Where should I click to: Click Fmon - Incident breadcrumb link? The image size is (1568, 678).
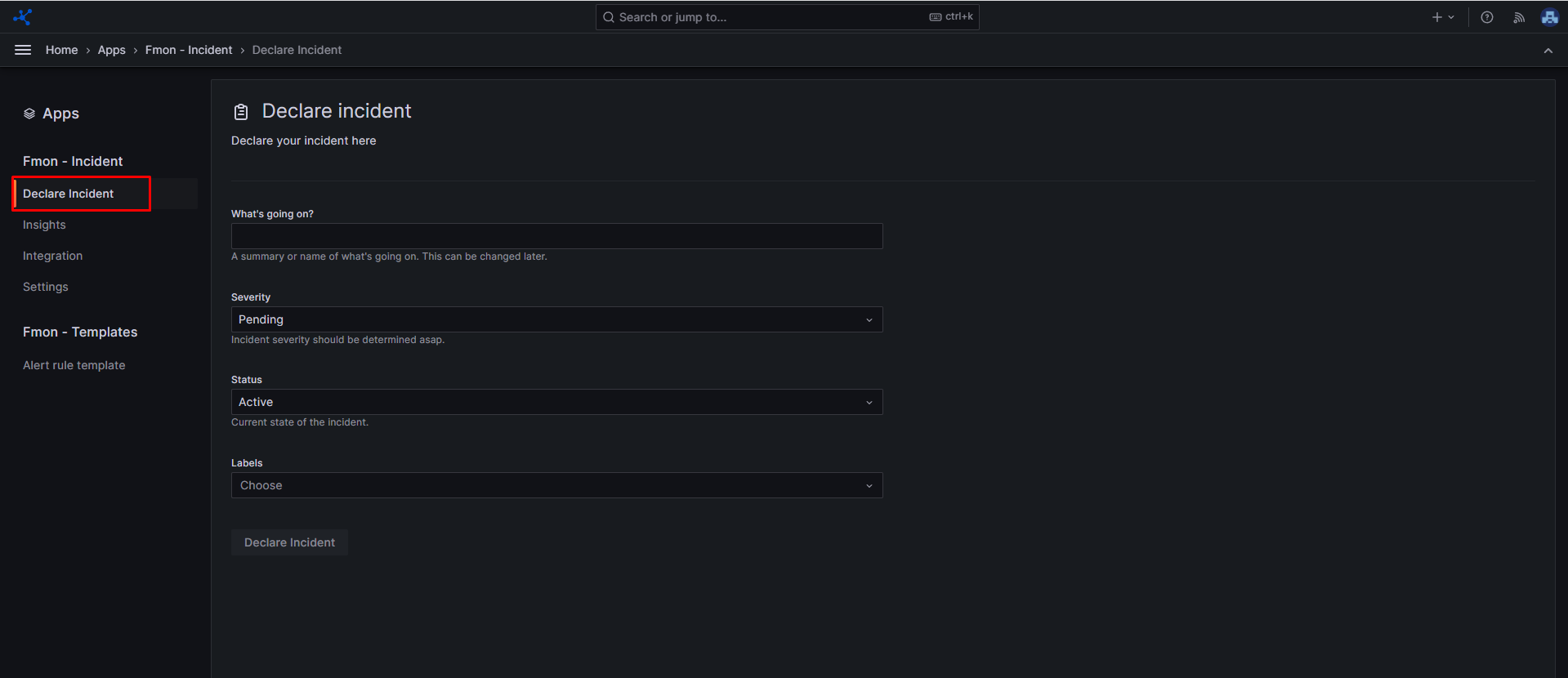(189, 50)
